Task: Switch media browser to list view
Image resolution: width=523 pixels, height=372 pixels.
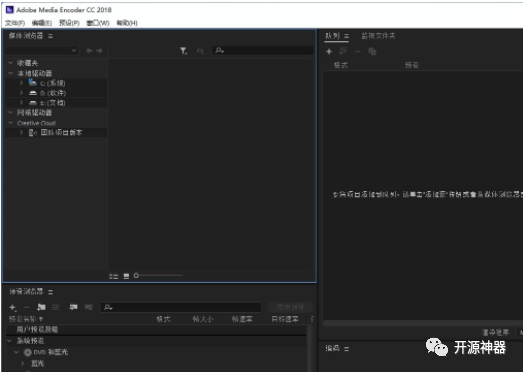Action: tap(114, 276)
